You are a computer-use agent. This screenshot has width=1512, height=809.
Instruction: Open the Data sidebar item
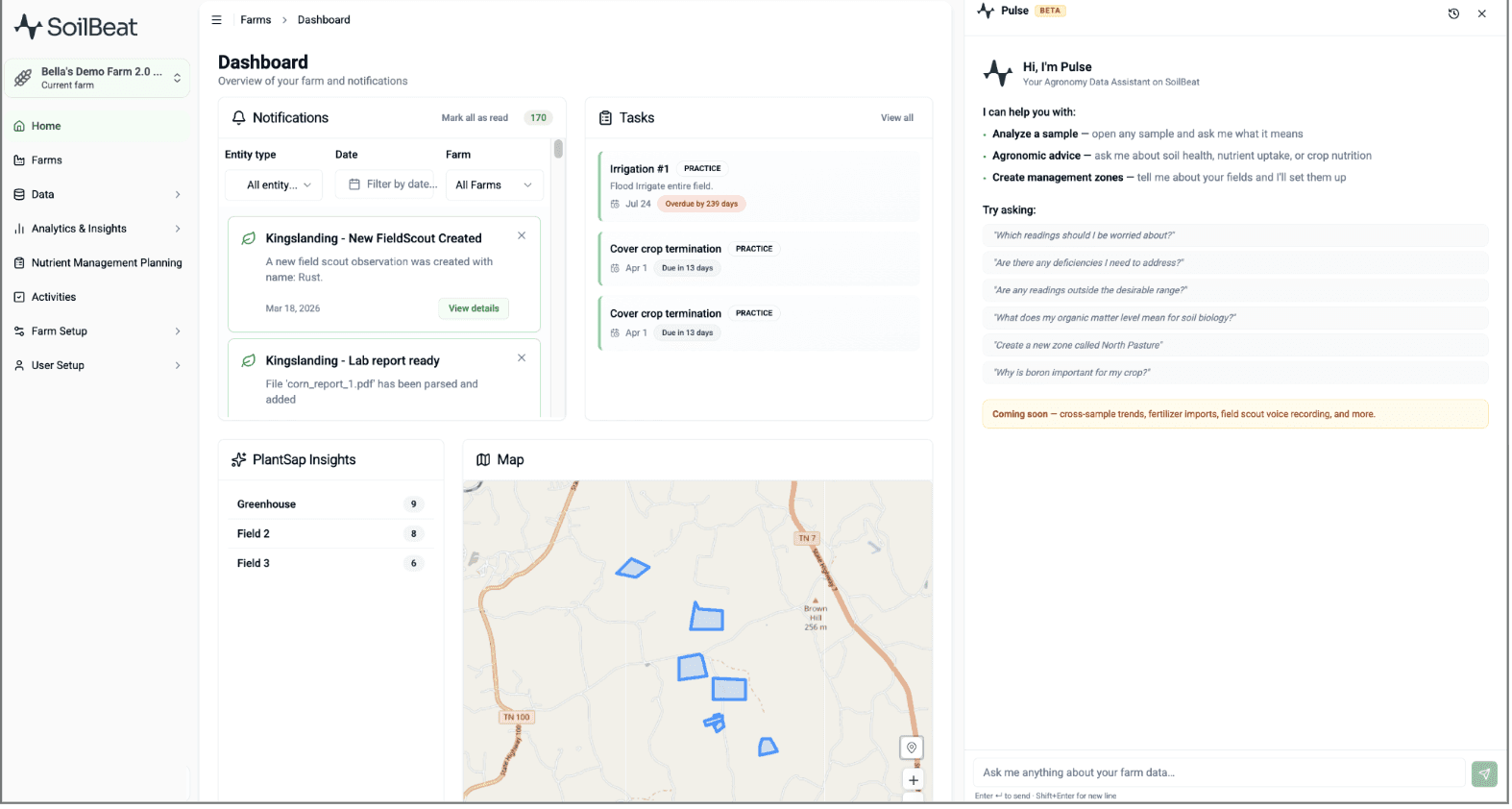pyautogui.click(x=97, y=194)
